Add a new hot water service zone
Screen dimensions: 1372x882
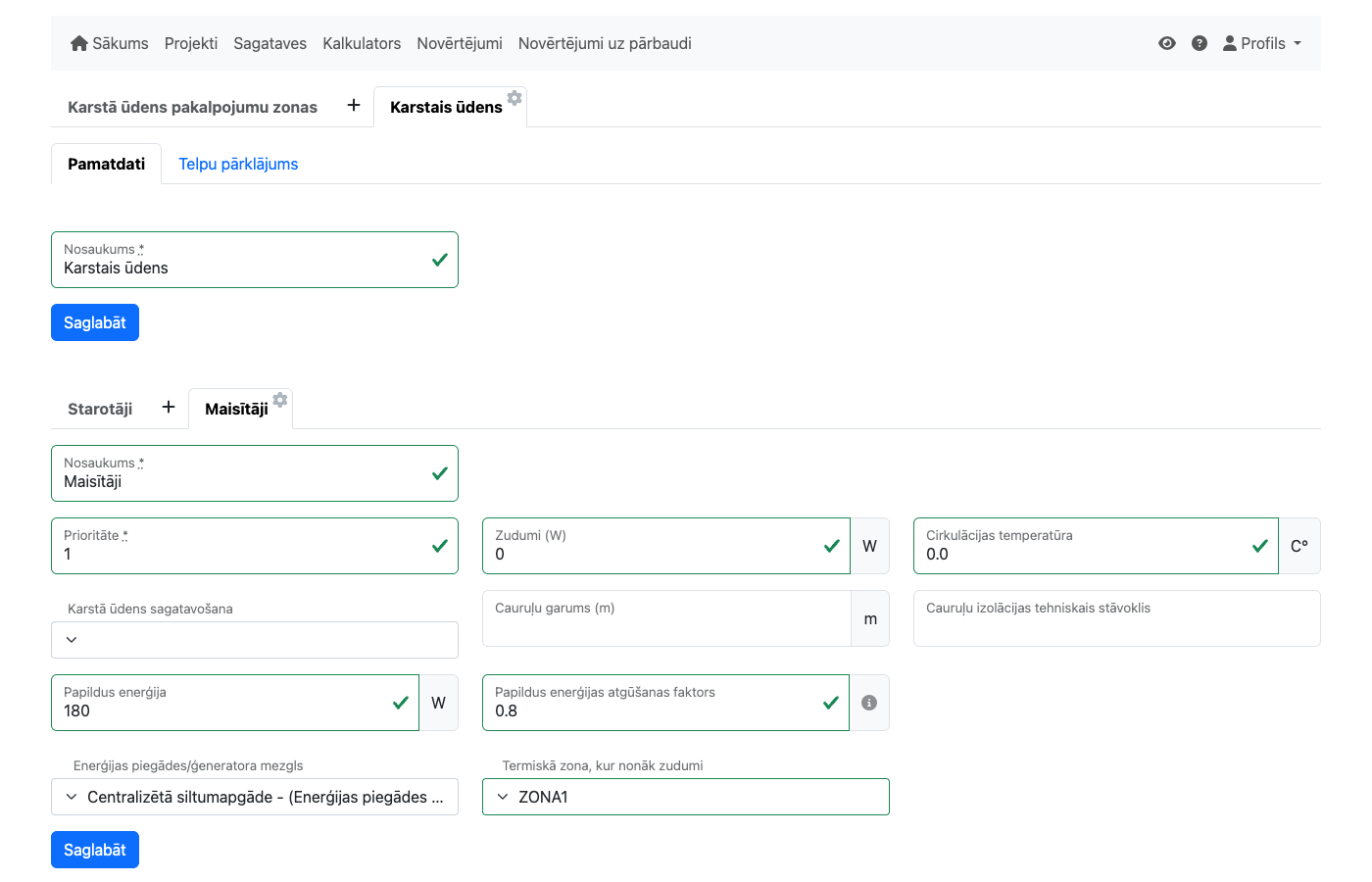click(354, 106)
